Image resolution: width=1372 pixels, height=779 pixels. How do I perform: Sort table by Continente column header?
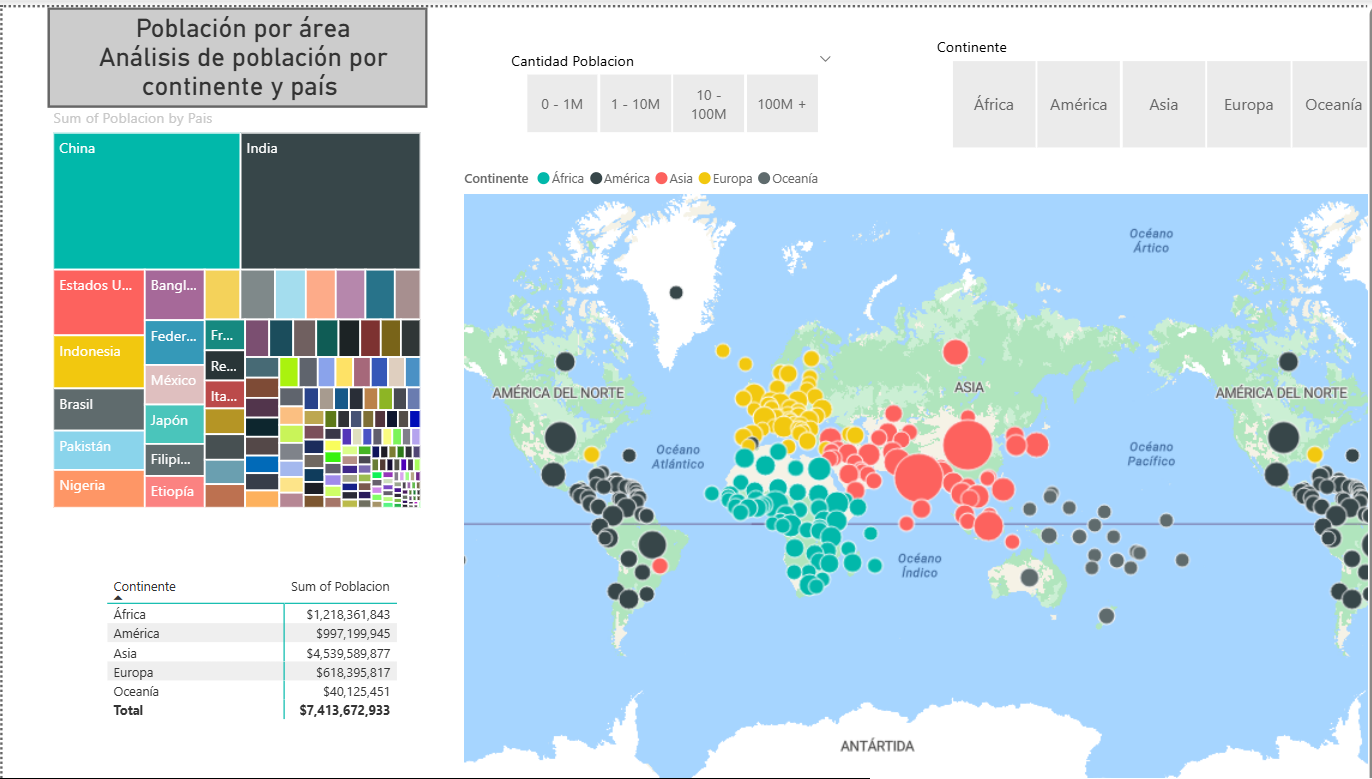click(145, 587)
